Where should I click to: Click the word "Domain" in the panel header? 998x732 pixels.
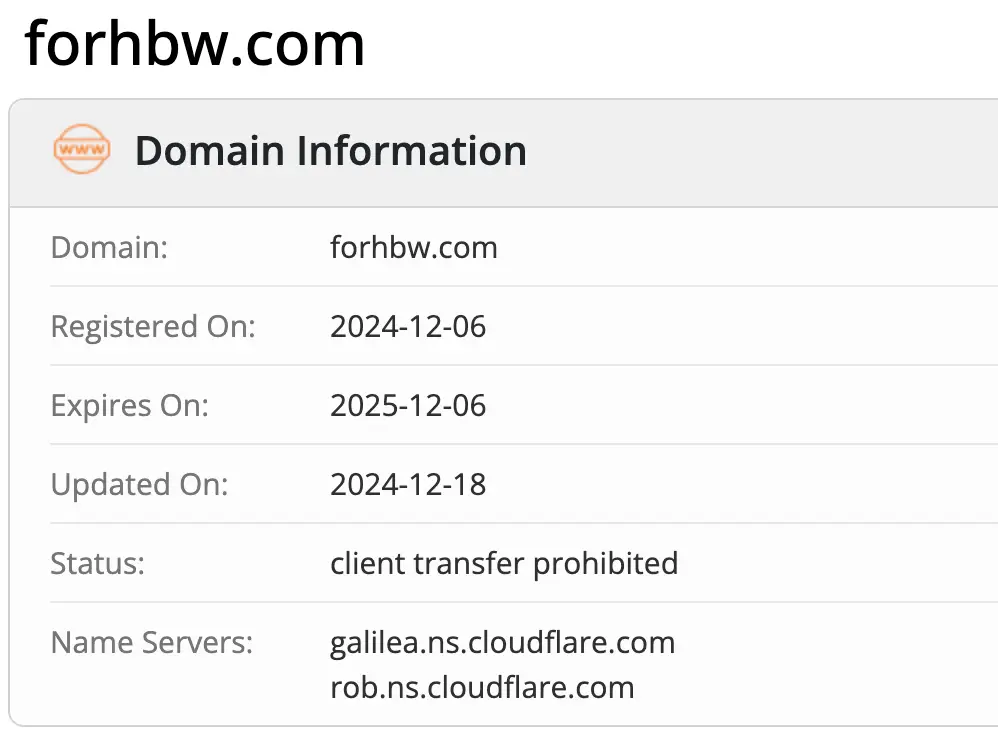point(209,151)
